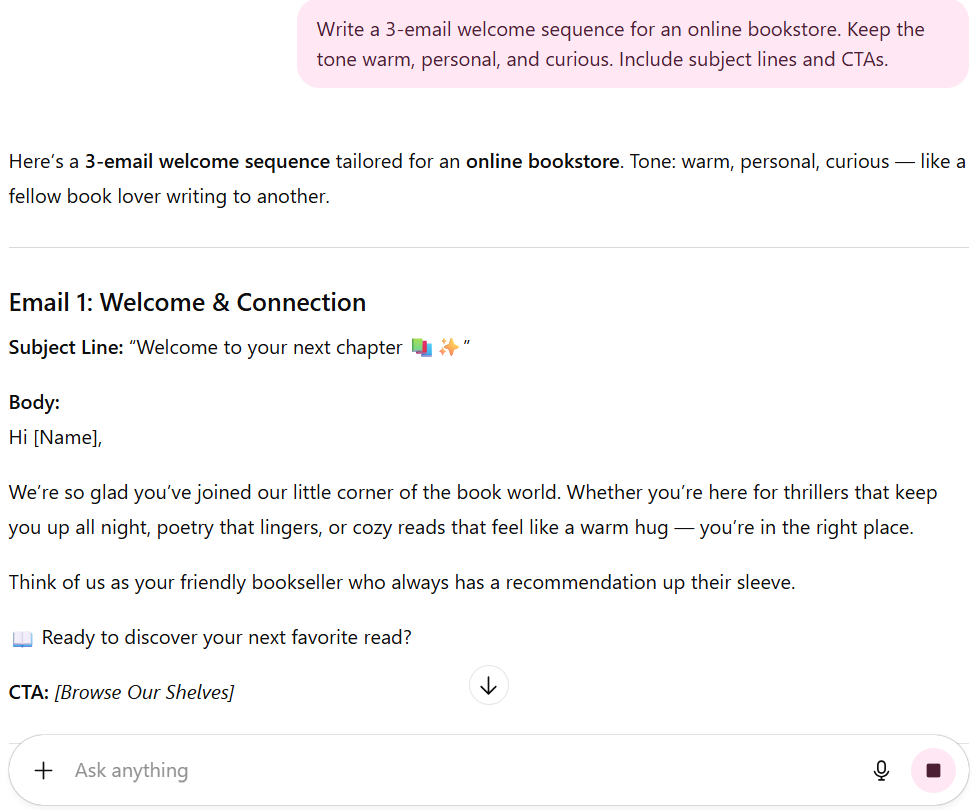Click the bold "online bookstore" text
Screen dimensions: 972x810
click(x=542, y=162)
